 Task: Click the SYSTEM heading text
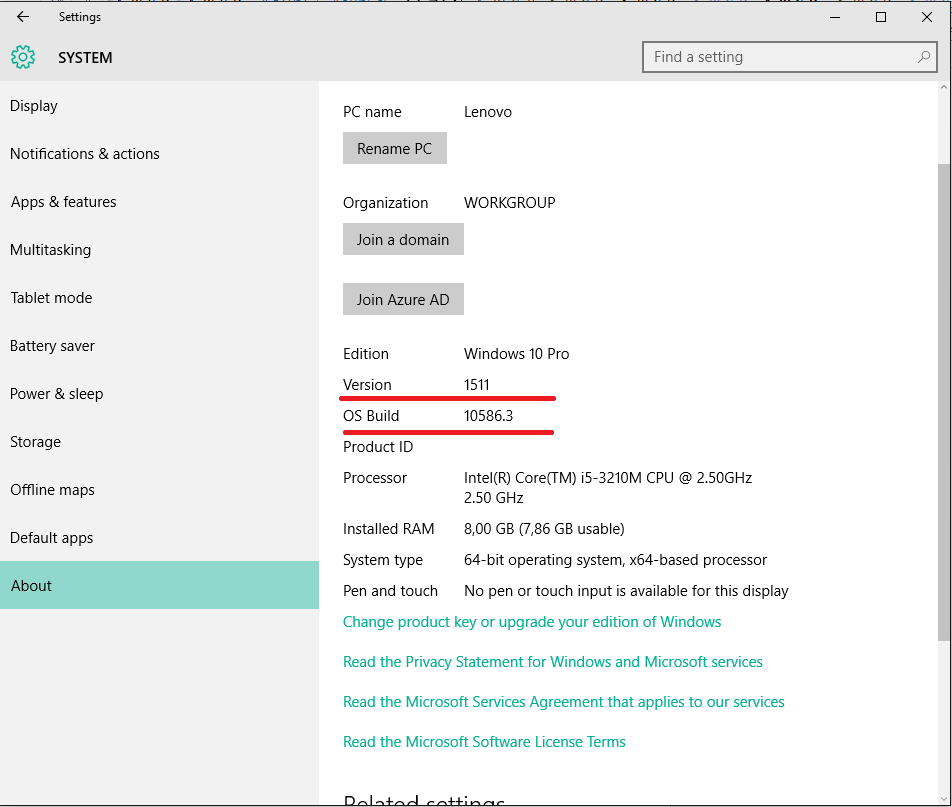click(x=85, y=58)
